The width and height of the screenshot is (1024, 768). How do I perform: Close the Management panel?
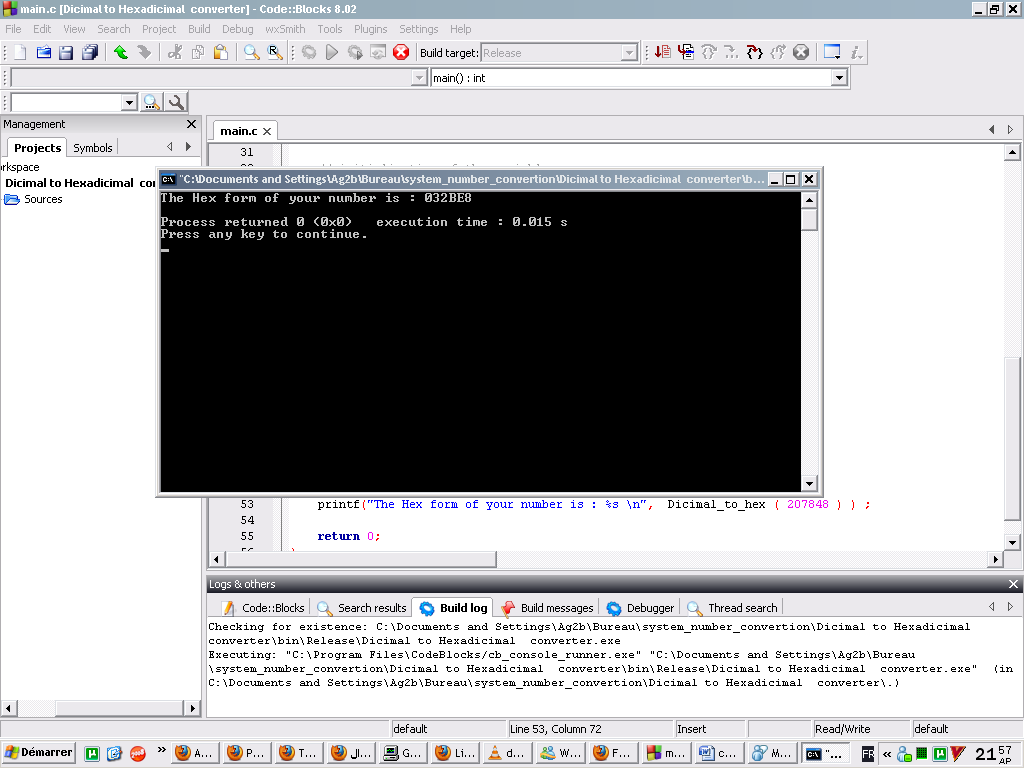click(191, 124)
